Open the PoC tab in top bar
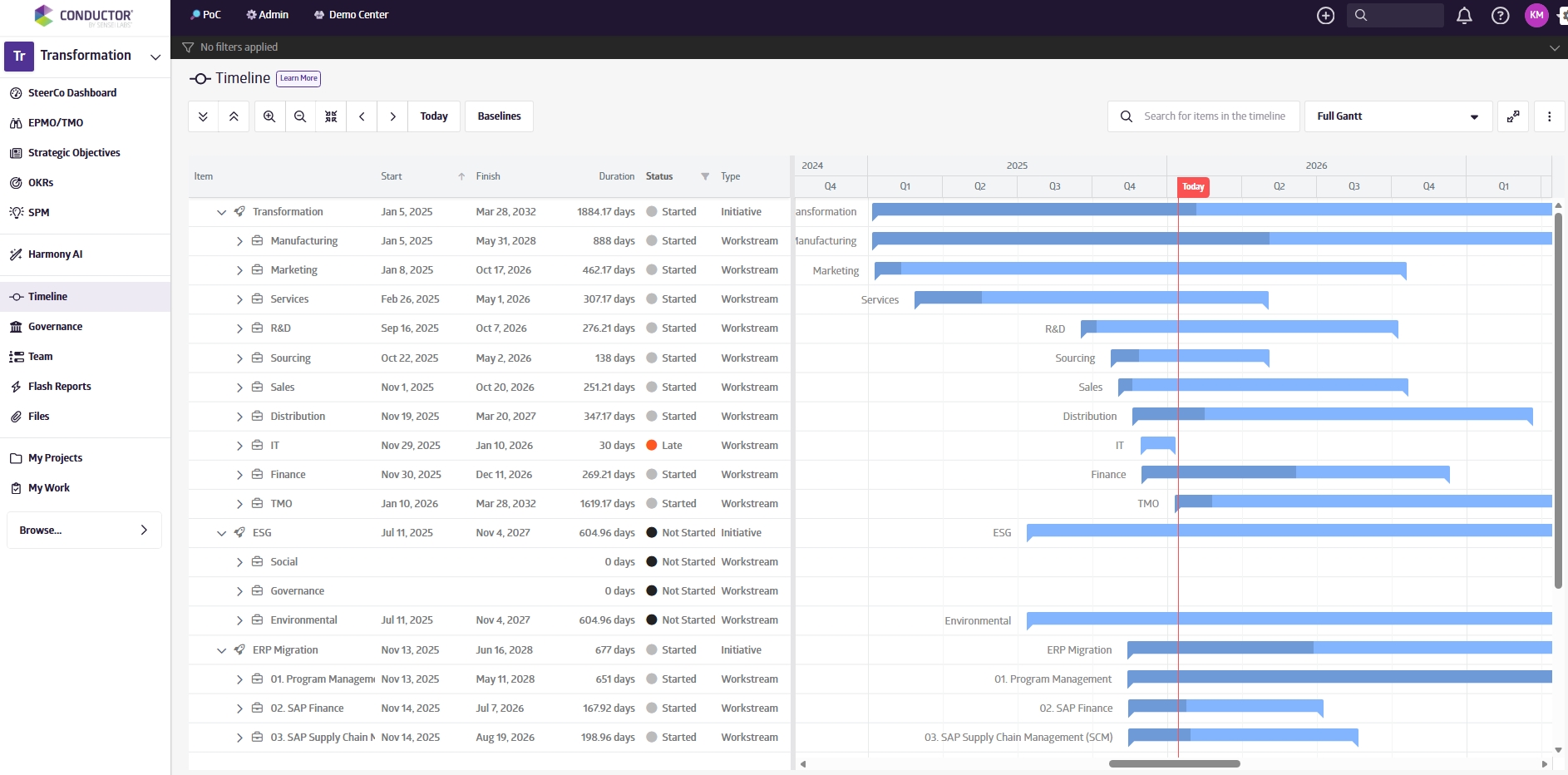The image size is (1568, 775). pyautogui.click(x=205, y=15)
